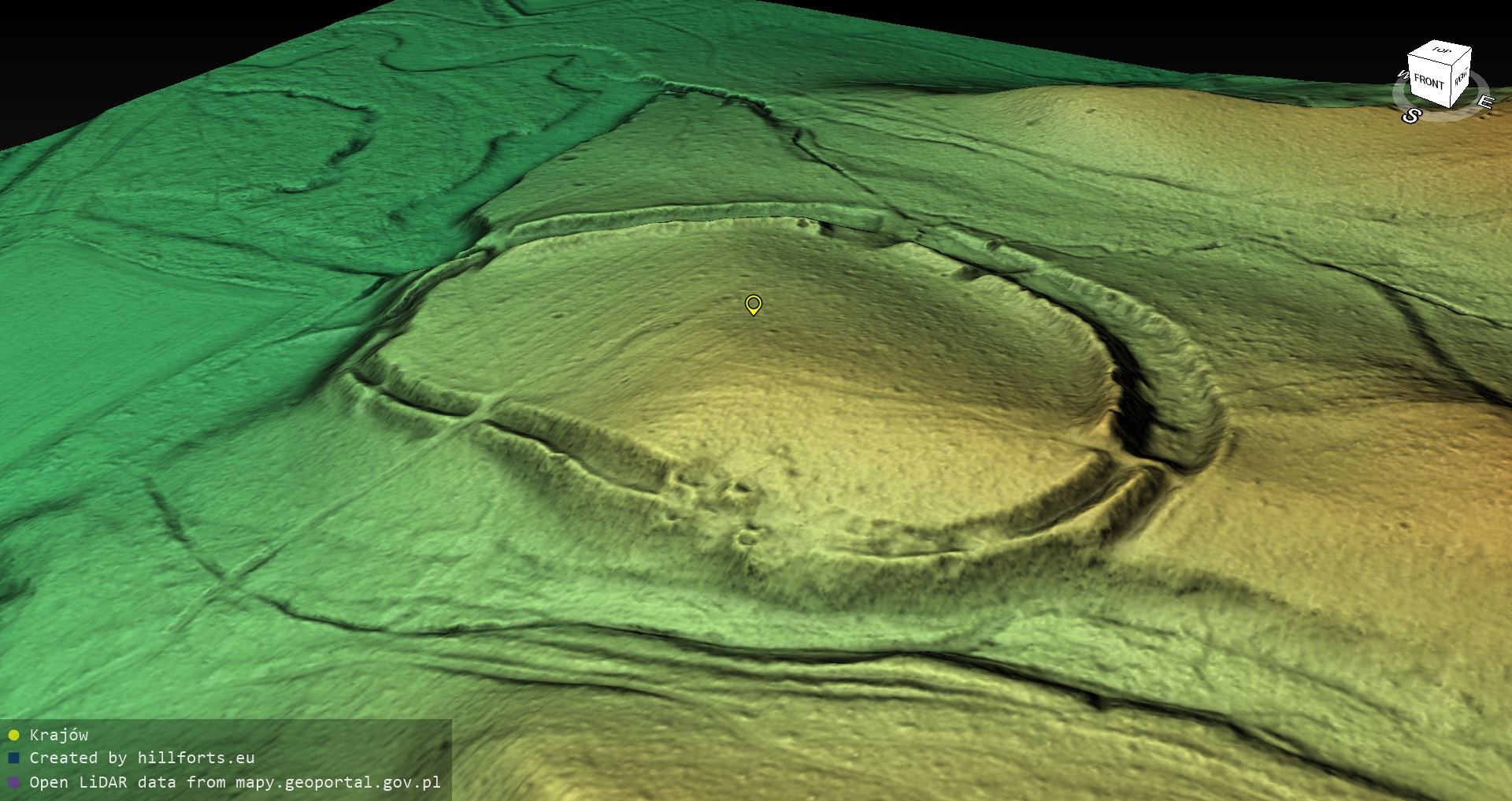Open the mapy.geoportal.gov.pl data source link
This screenshot has height=801, width=1512.
(x=338, y=782)
